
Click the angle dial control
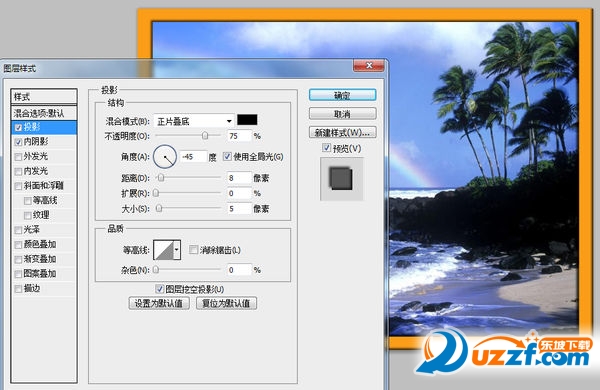(x=165, y=157)
